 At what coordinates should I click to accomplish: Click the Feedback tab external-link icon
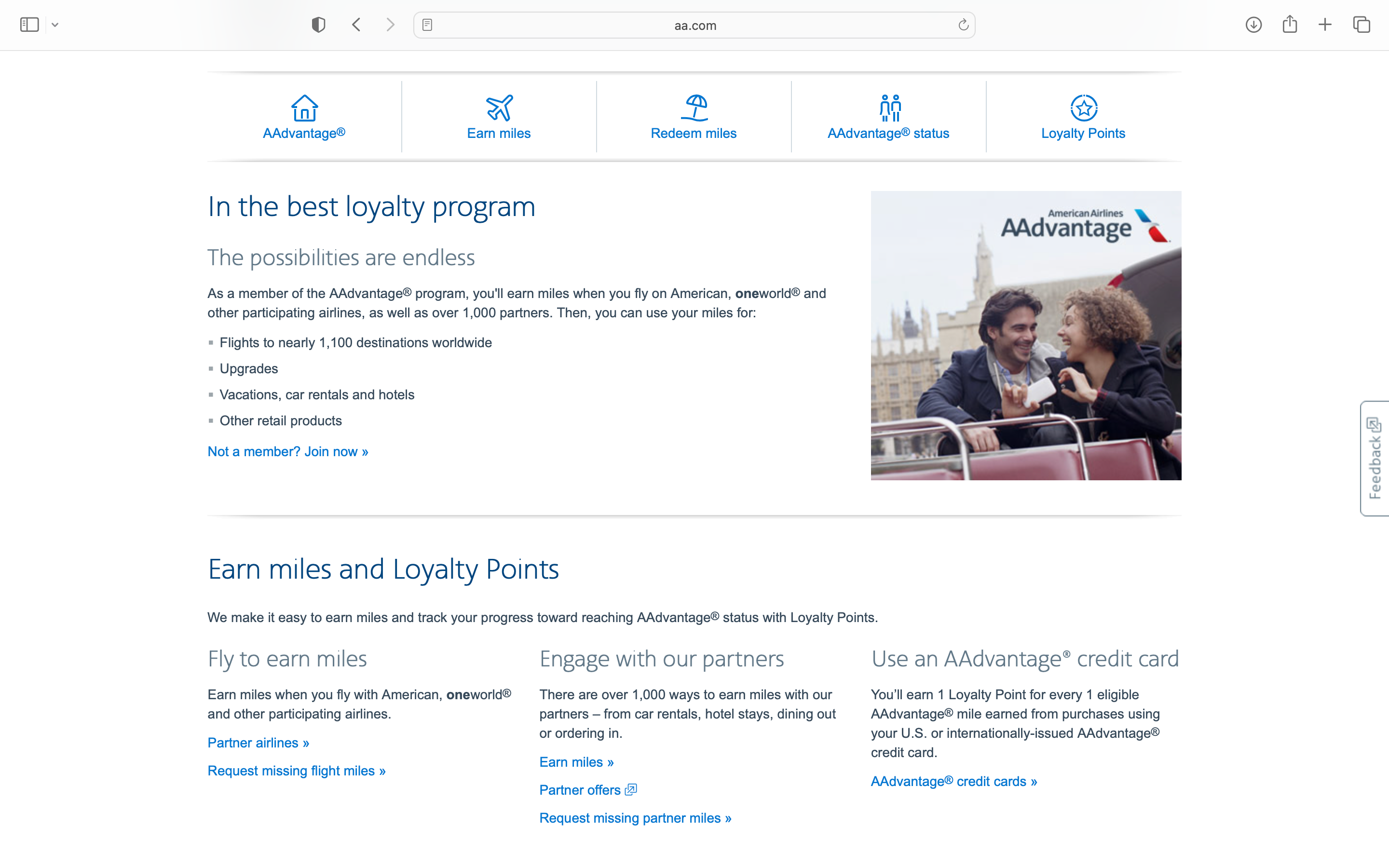point(1374,425)
